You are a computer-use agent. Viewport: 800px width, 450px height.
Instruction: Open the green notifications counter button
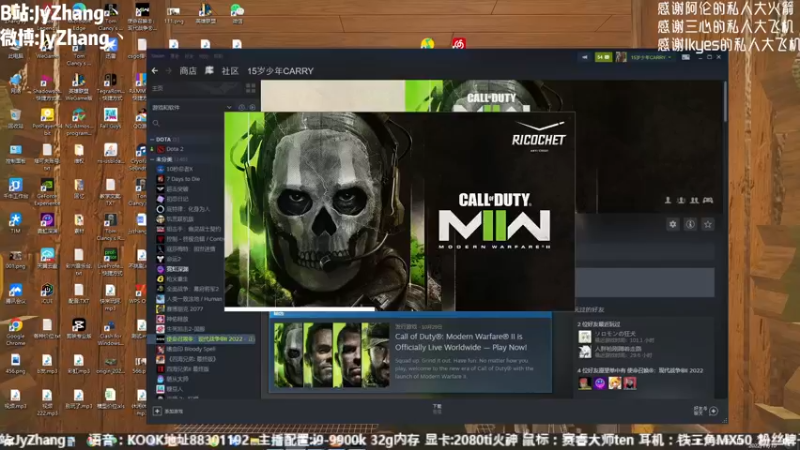[x=604, y=57]
